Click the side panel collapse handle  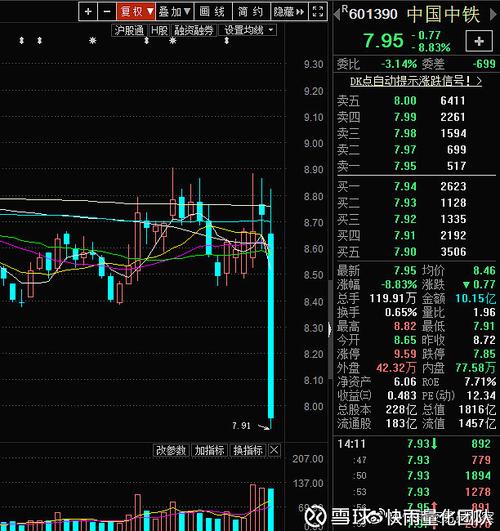coord(330,329)
